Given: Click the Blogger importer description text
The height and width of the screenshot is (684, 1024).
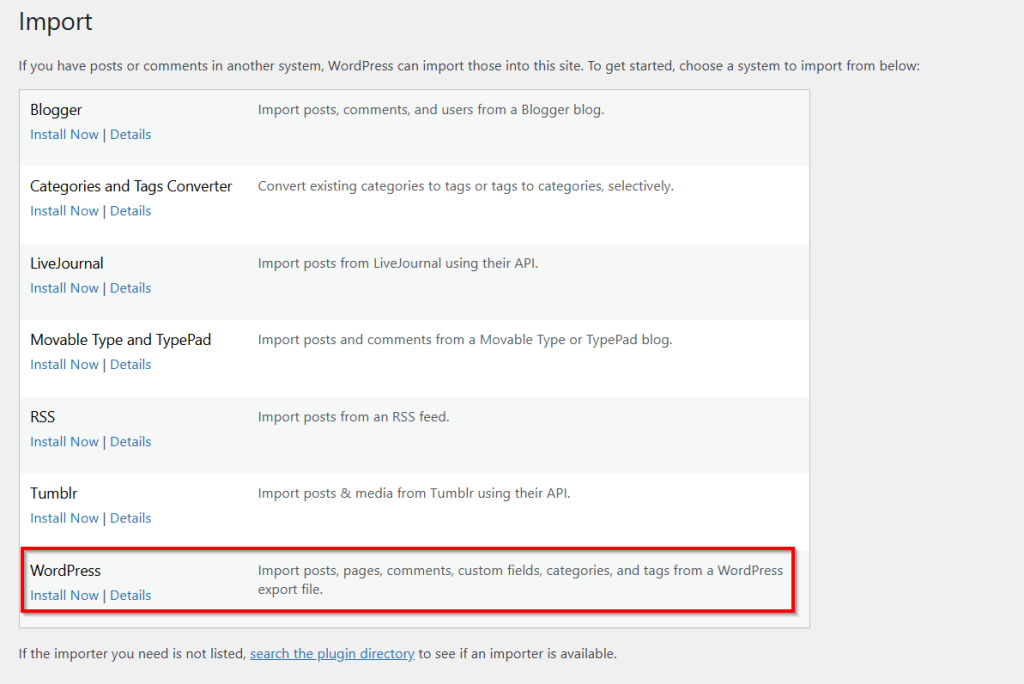Looking at the screenshot, I should [x=430, y=110].
